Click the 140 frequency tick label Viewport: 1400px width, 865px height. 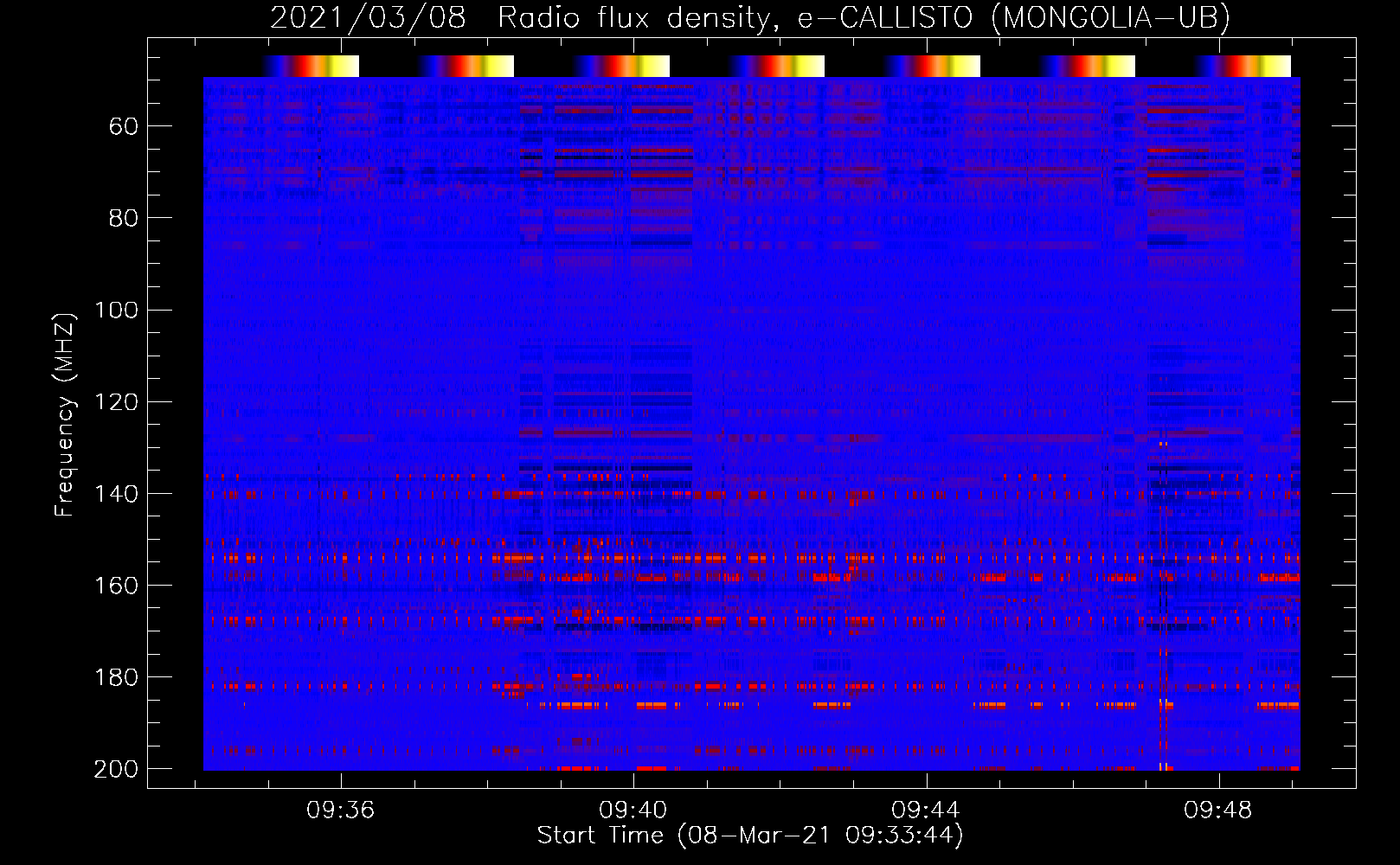click(116, 493)
